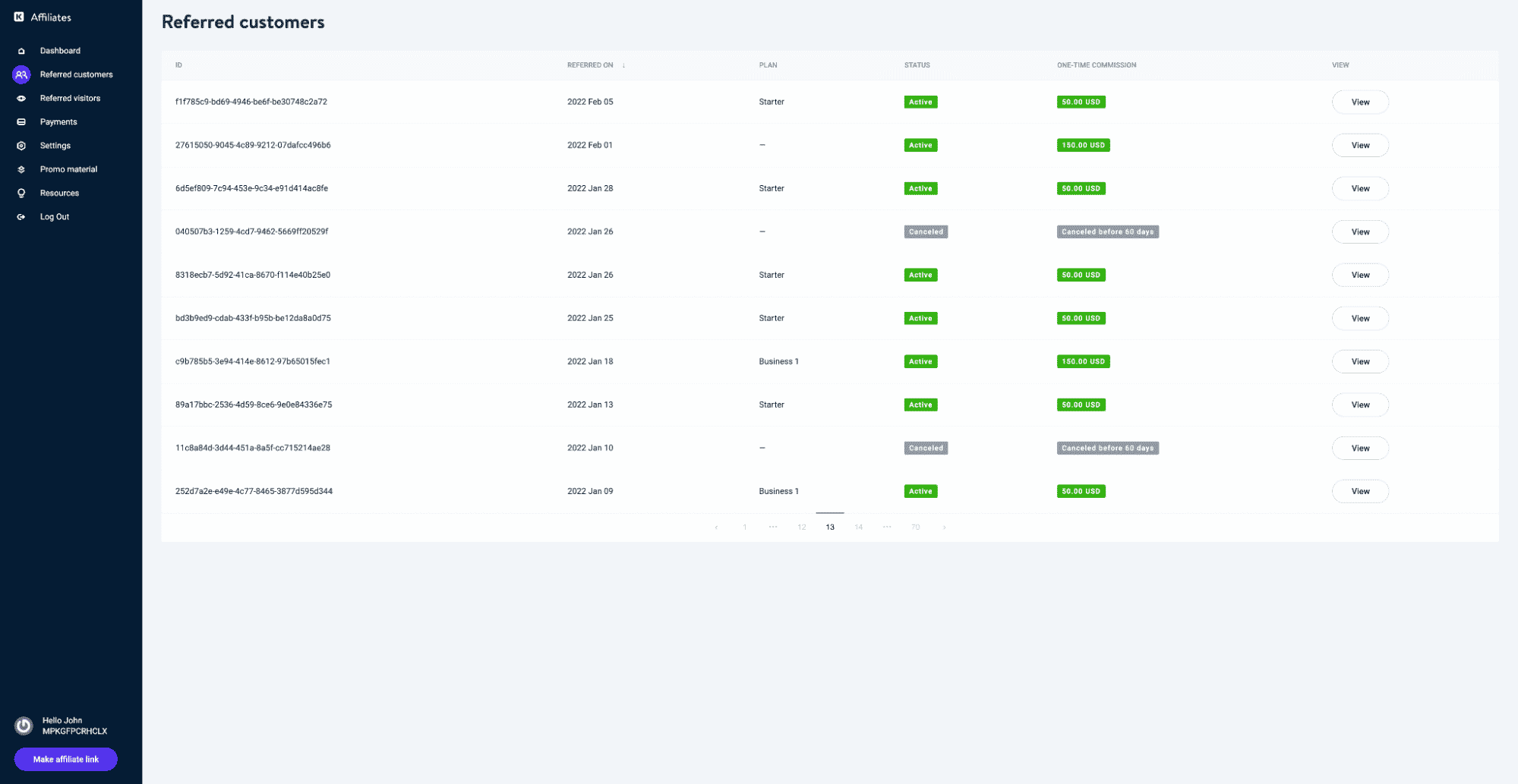The width and height of the screenshot is (1518, 784).
Task: Jump to last pagination page 70
Action: click(x=915, y=527)
